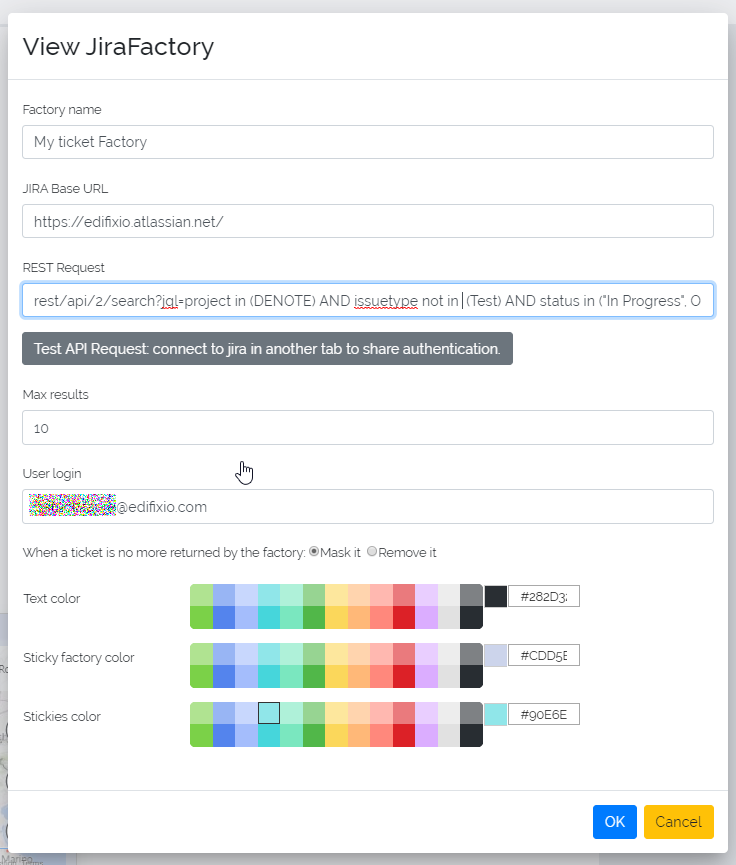The height and width of the screenshot is (865, 736).
Task: Click the User login field
Action: click(367, 506)
